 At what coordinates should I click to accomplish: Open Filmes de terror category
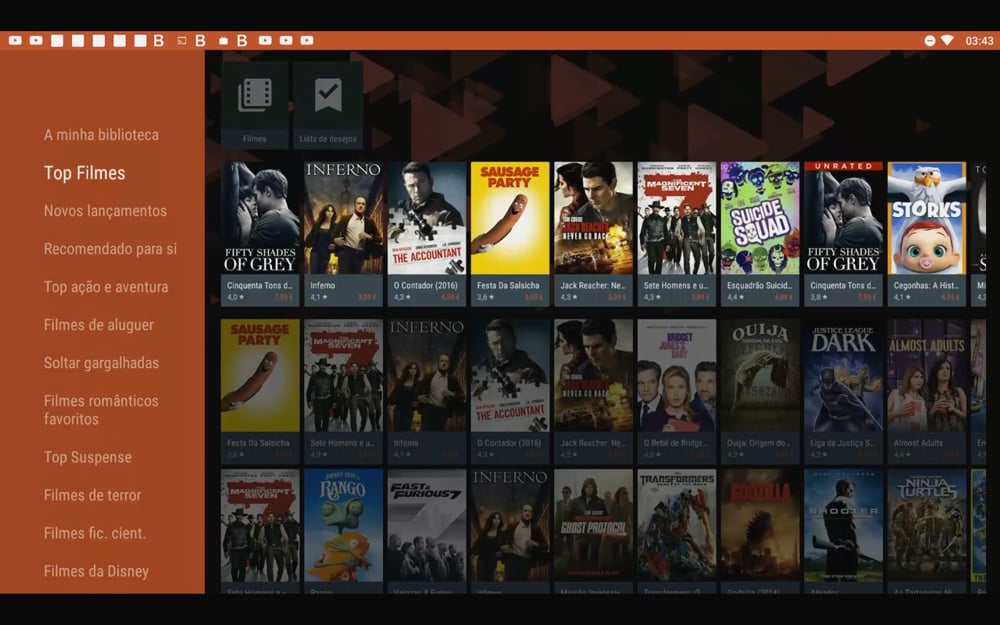pos(92,495)
